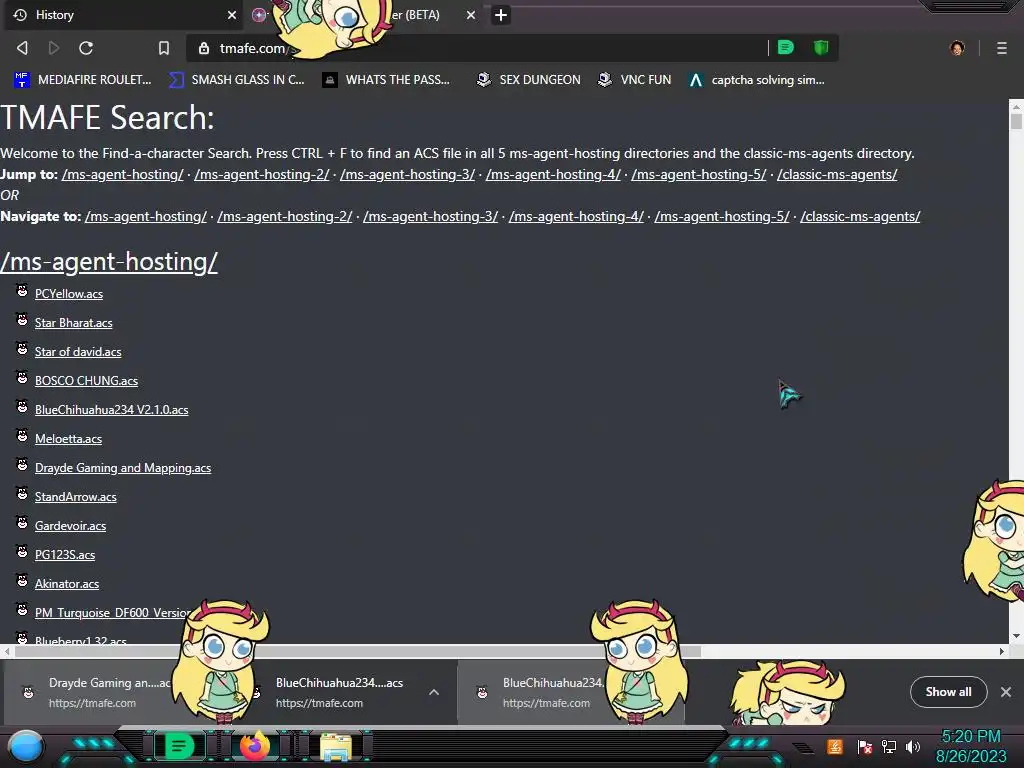Open the /ms-agent-hosting/ heading link
Screen dimensions: 1024x768
(109, 262)
